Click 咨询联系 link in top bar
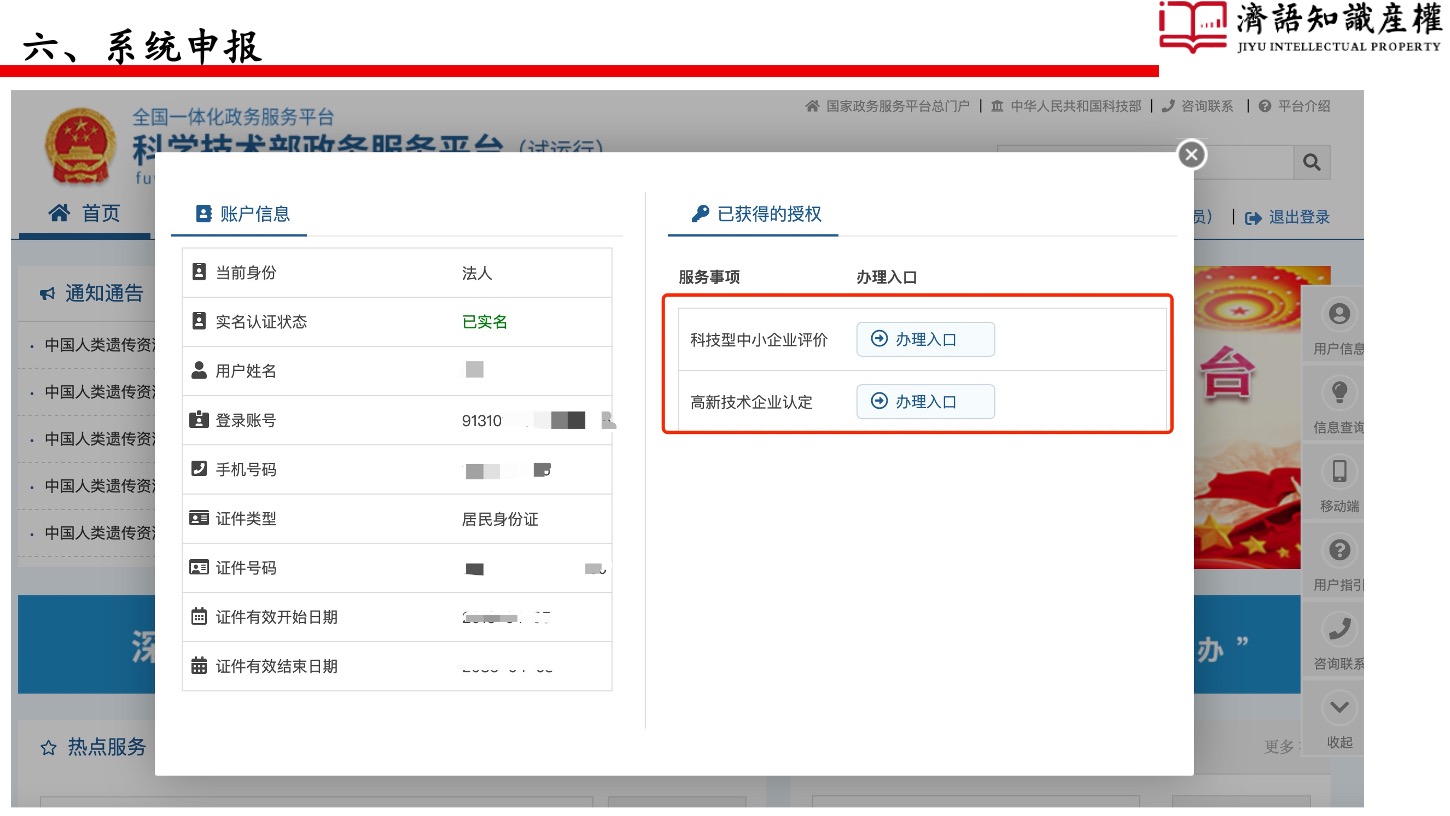The height and width of the screenshot is (816, 1450). (1198, 106)
